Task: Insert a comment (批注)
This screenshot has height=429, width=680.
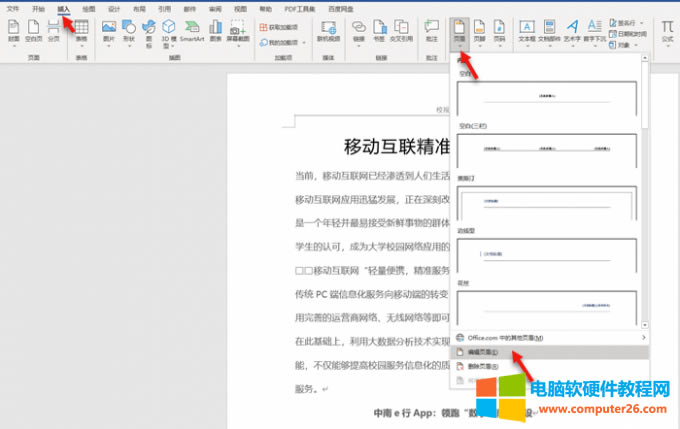Action: [x=431, y=29]
